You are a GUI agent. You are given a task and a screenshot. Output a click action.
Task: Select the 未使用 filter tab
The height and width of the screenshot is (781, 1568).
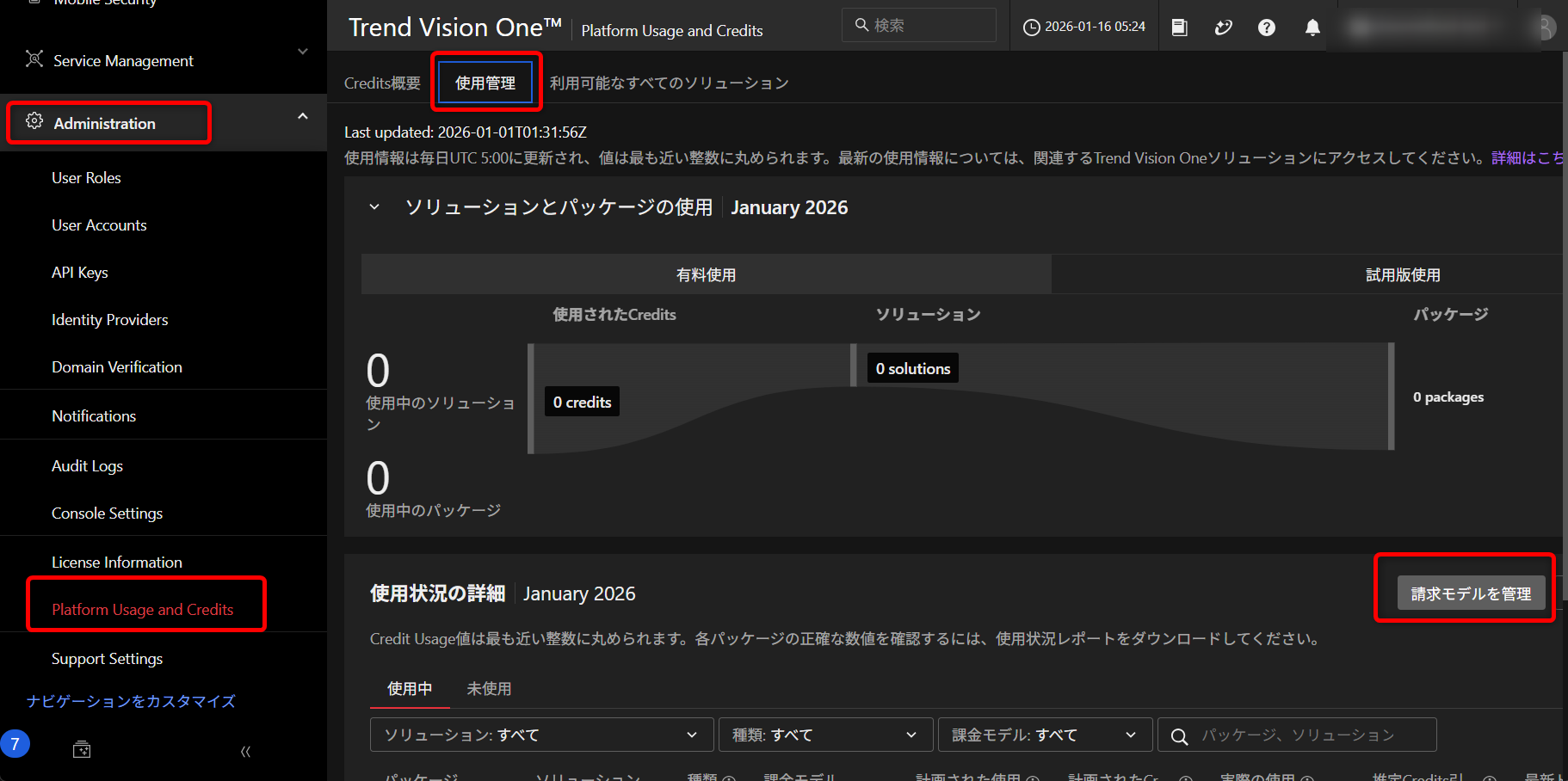489,688
